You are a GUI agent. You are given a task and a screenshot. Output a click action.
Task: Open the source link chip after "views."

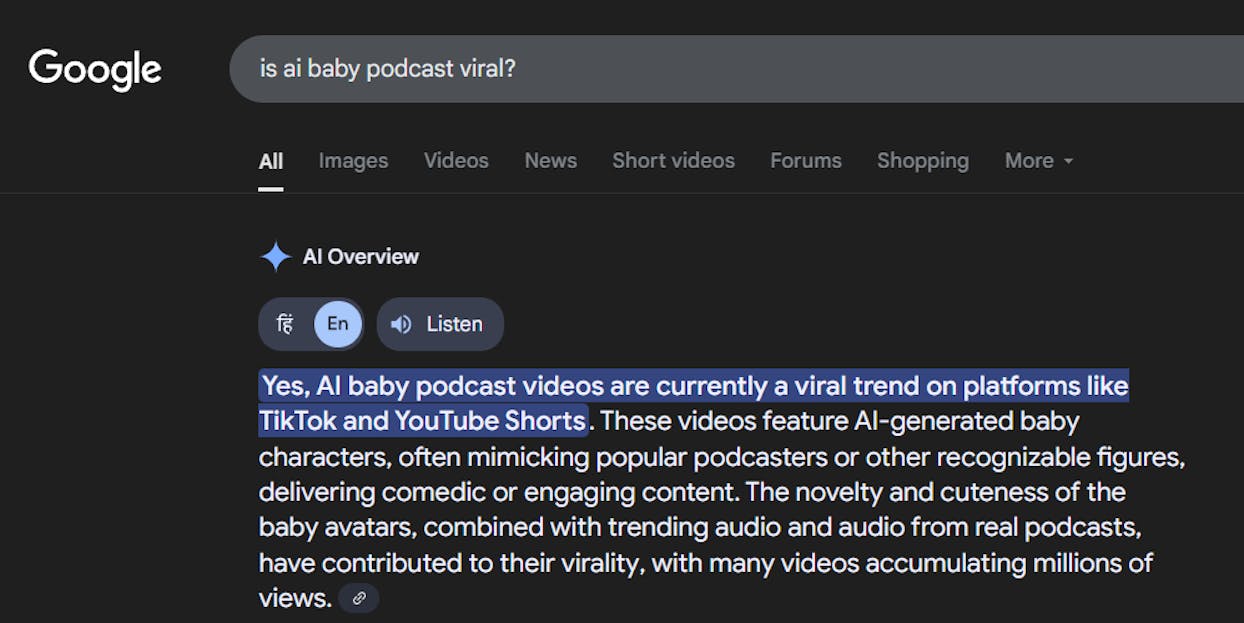tap(359, 598)
